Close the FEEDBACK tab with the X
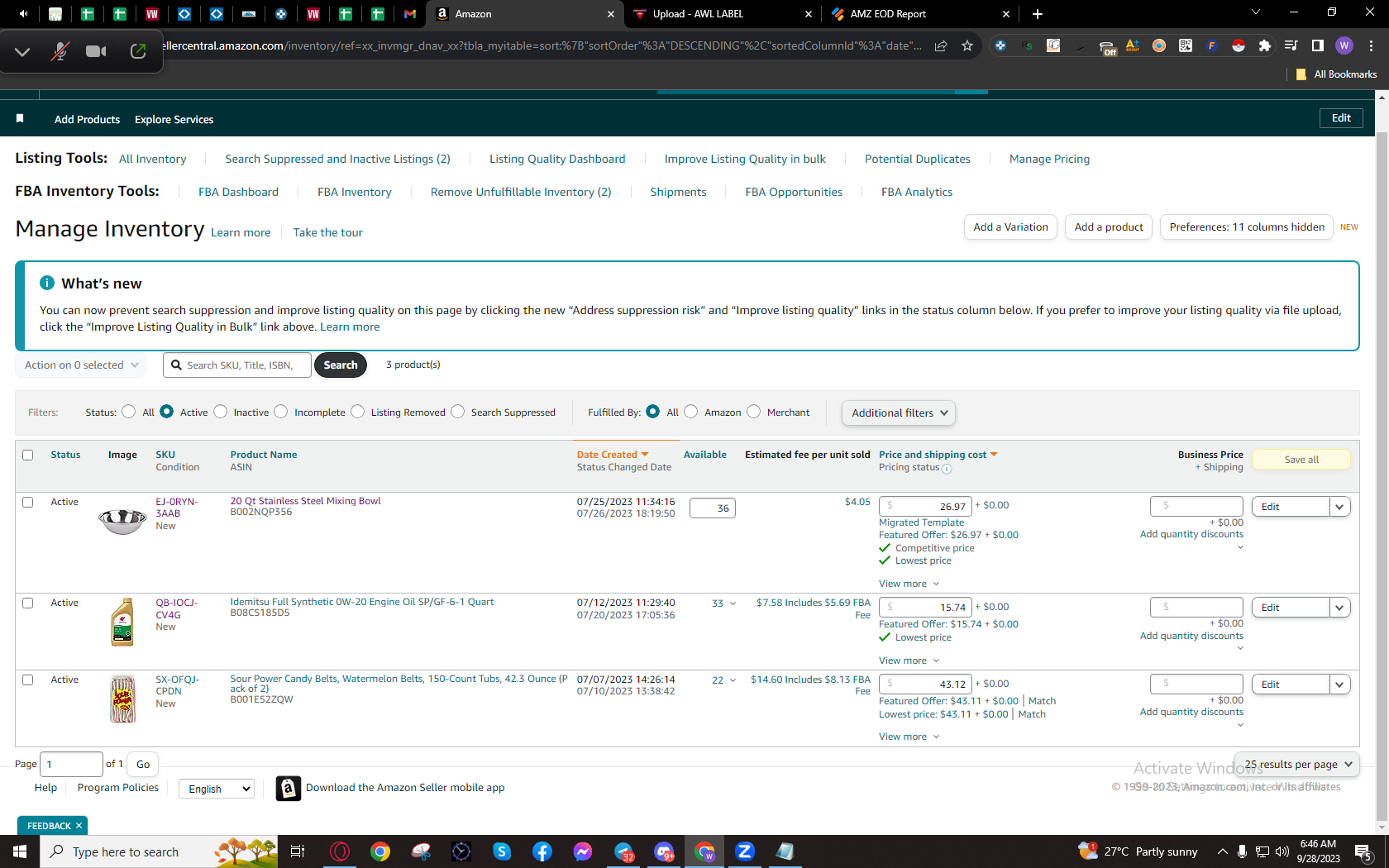This screenshot has width=1389, height=868. (79, 826)
